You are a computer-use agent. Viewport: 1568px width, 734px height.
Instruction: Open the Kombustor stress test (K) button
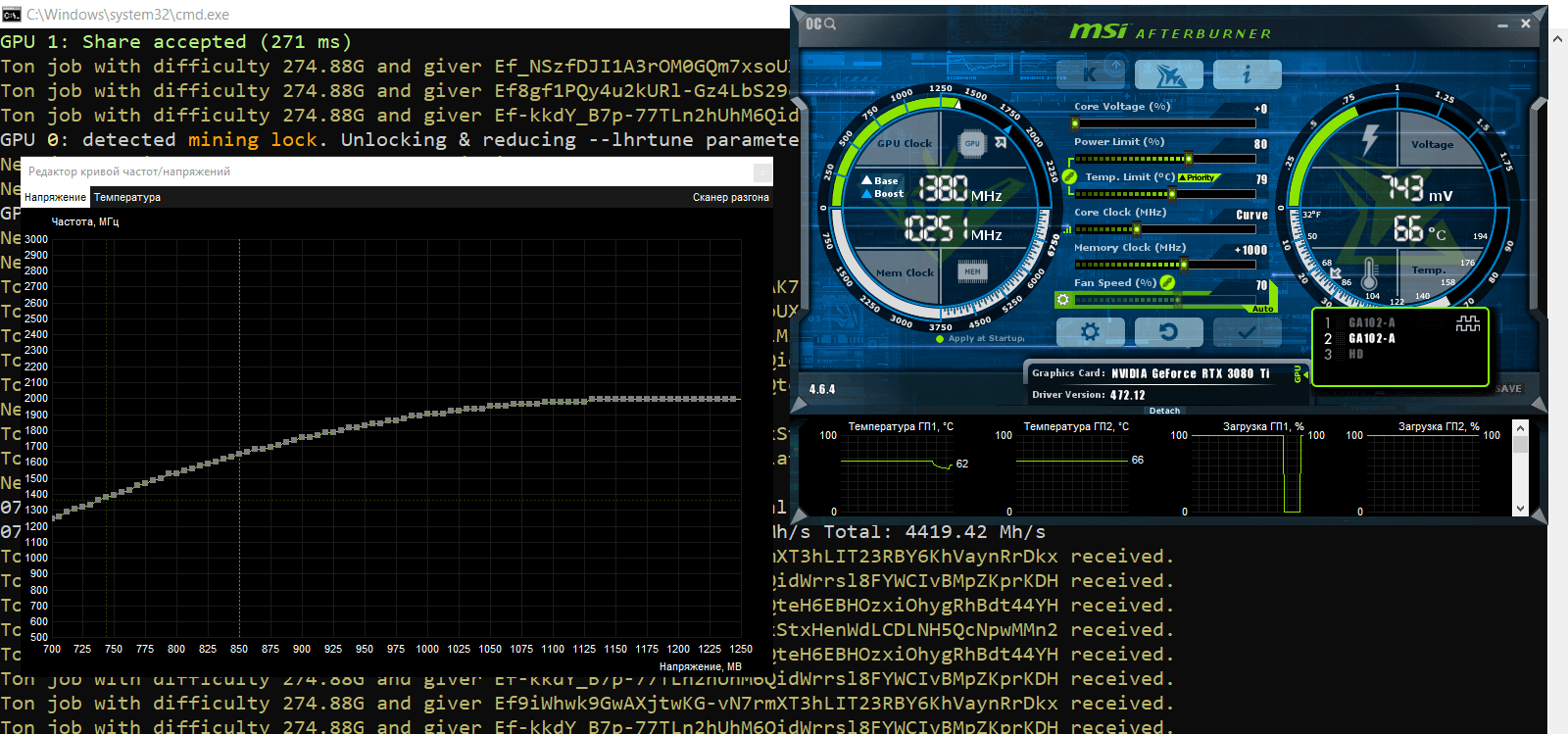[1091, 74]
